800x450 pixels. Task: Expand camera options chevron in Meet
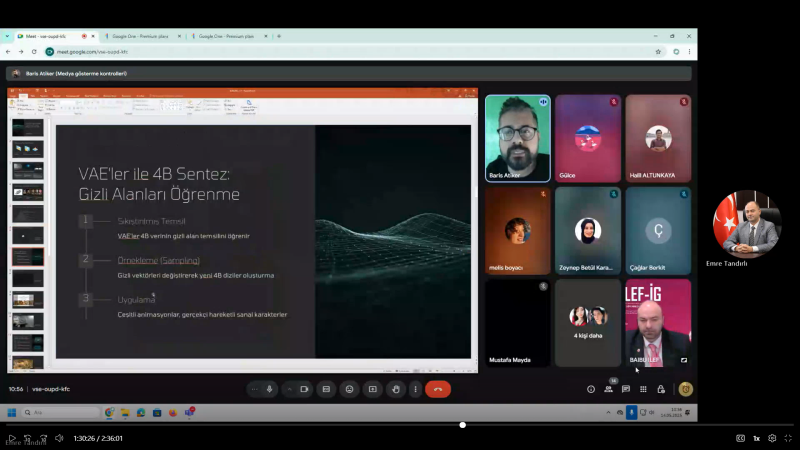[x=289, y=389]
